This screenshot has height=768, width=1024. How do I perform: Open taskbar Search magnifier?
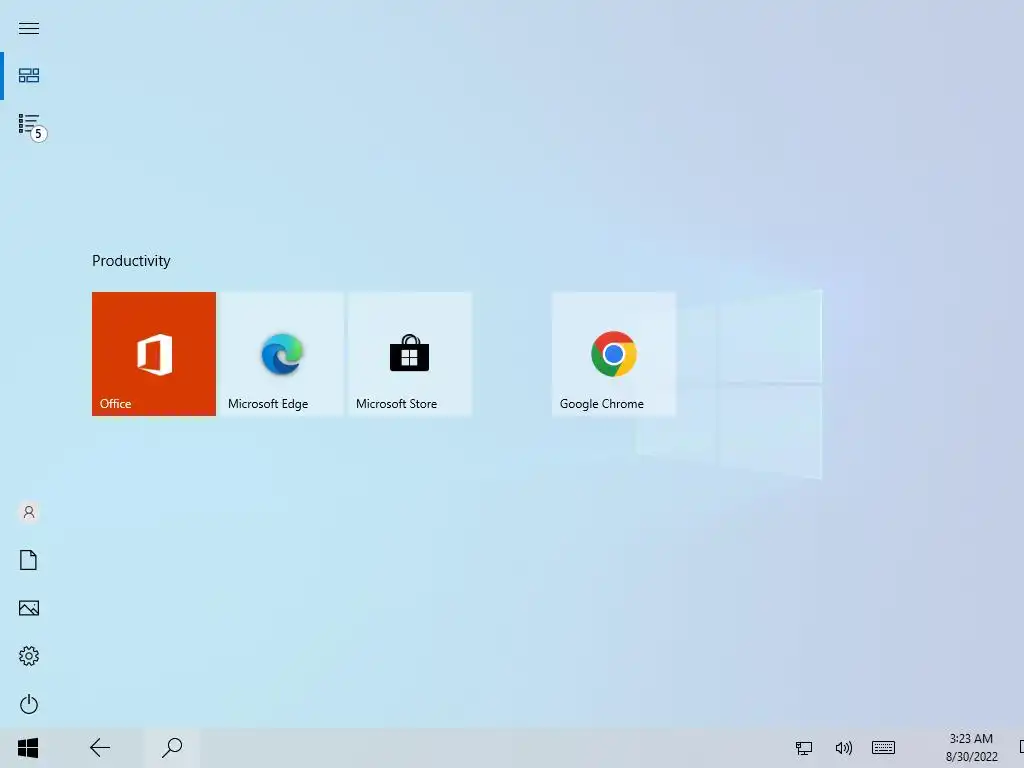172,748
